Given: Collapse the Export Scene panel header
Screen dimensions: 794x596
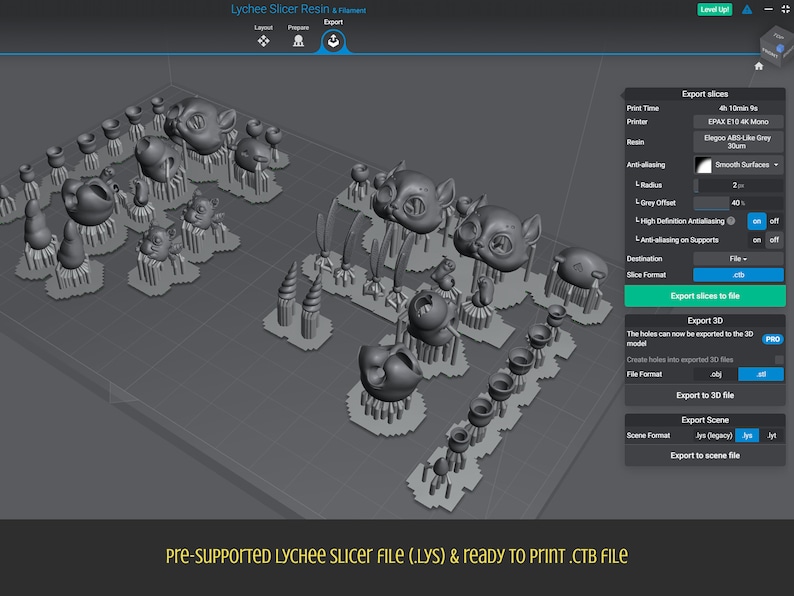Looking at the screenshot, I should click(x=705, y=420).
